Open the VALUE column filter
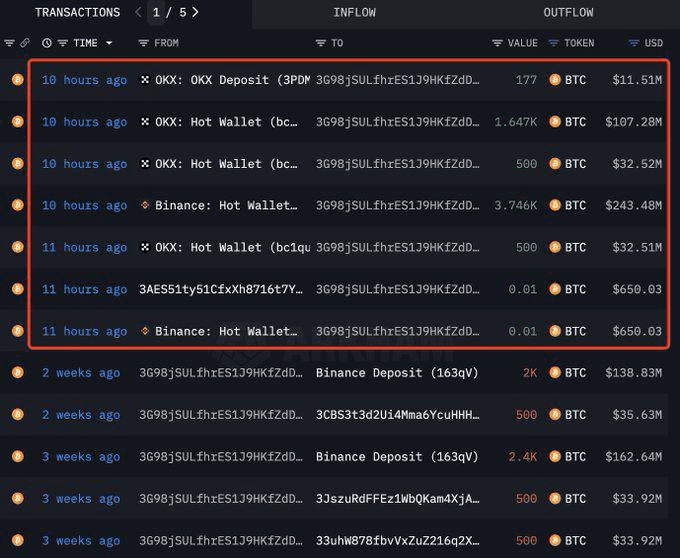This screenshot has height=558, width=680. click(x=497, y=43)
